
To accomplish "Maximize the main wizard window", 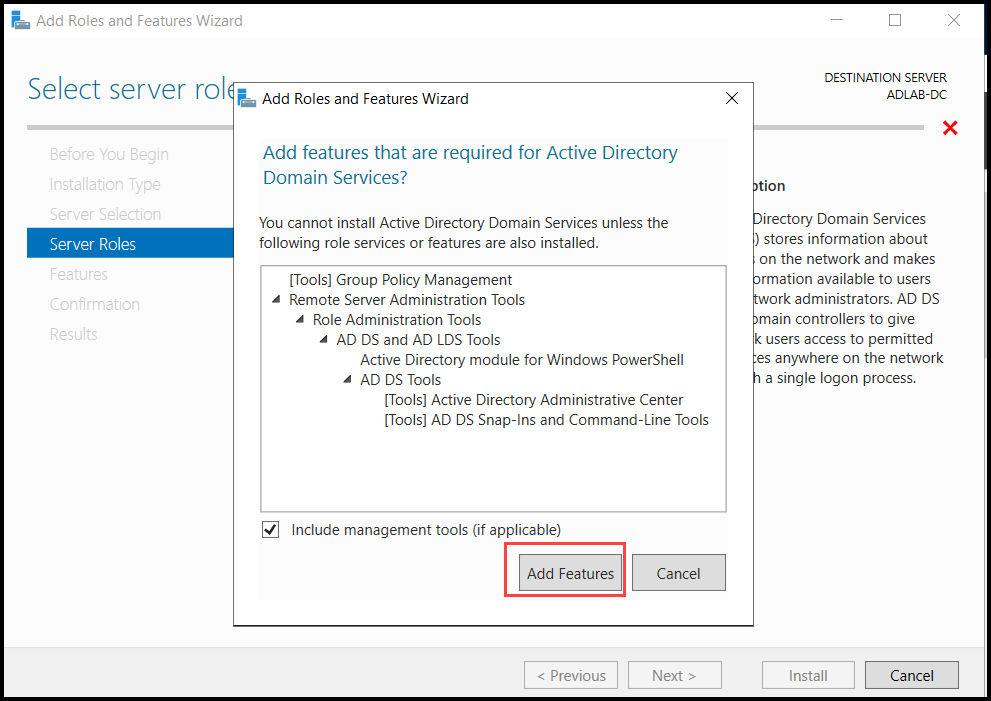I will [895, 20].
